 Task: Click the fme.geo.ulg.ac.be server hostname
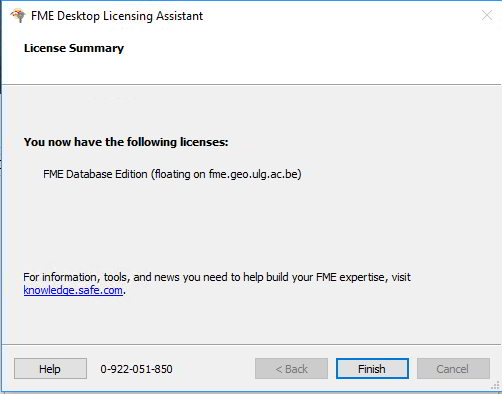coord(253,174)
